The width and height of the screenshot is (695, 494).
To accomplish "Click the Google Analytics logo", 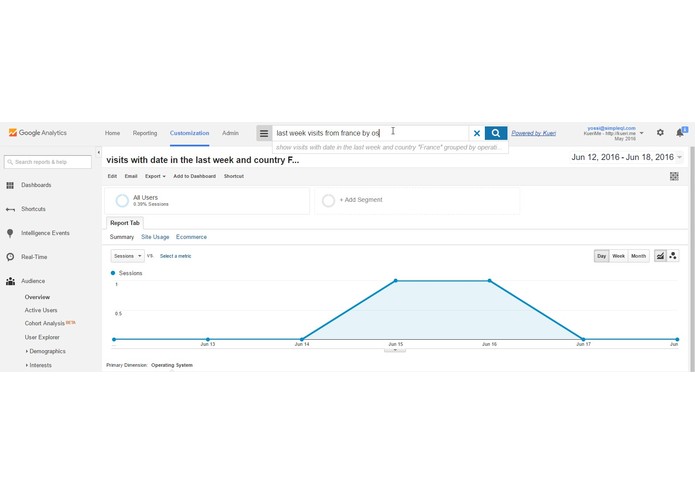I will [38, 132].
